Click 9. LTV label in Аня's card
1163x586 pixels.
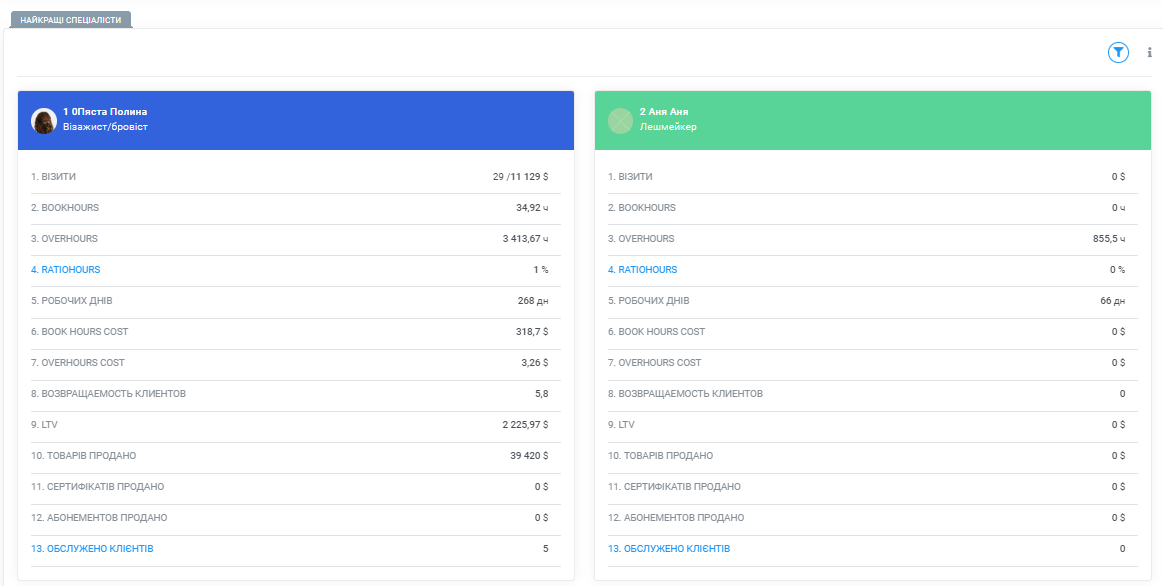(x=622, y=425)
